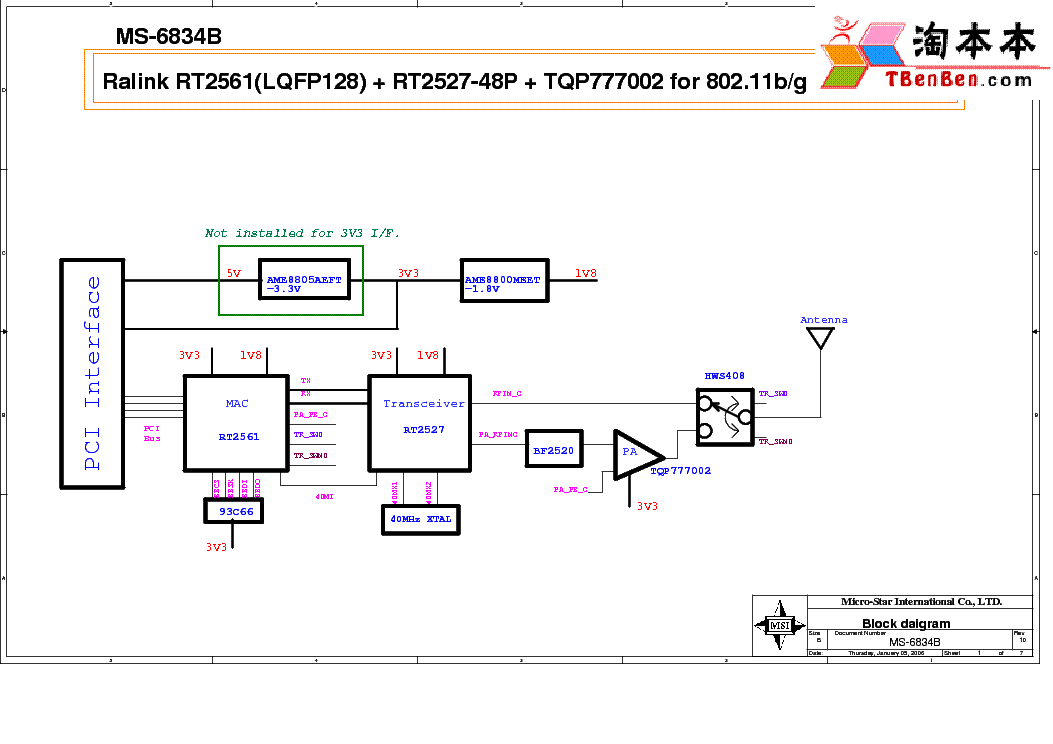The height and width of the screenshot is (744, 1053).
Task: Click the MSI logo in the title block
Action: click(780, 625)
